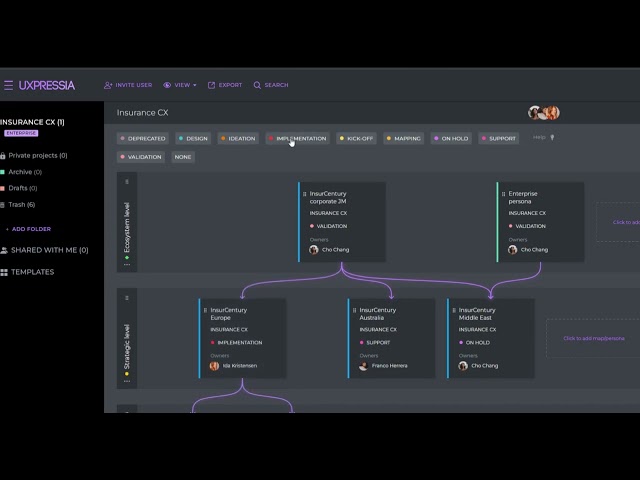Click drag handle on InsurCentury Australia card
The height and width of the screenshot is (480, 640).
[x=354, y=310]
